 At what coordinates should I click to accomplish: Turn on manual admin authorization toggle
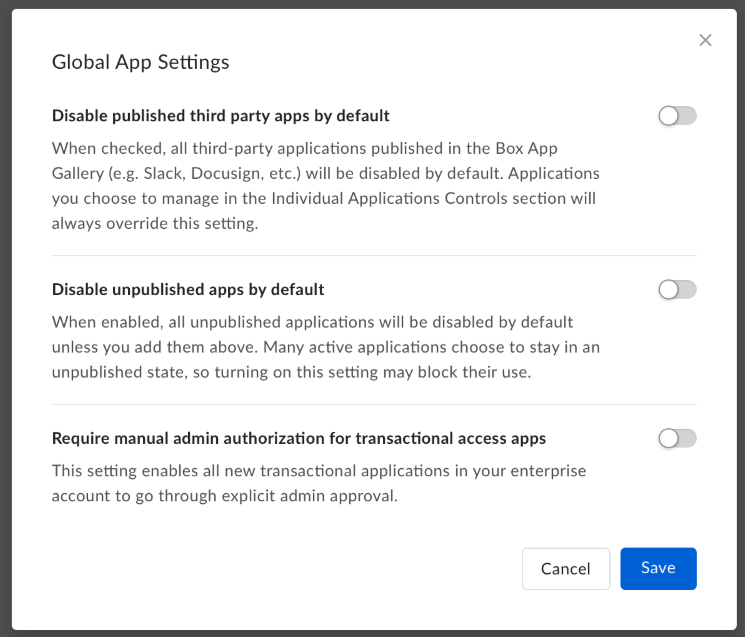point(677,438)
